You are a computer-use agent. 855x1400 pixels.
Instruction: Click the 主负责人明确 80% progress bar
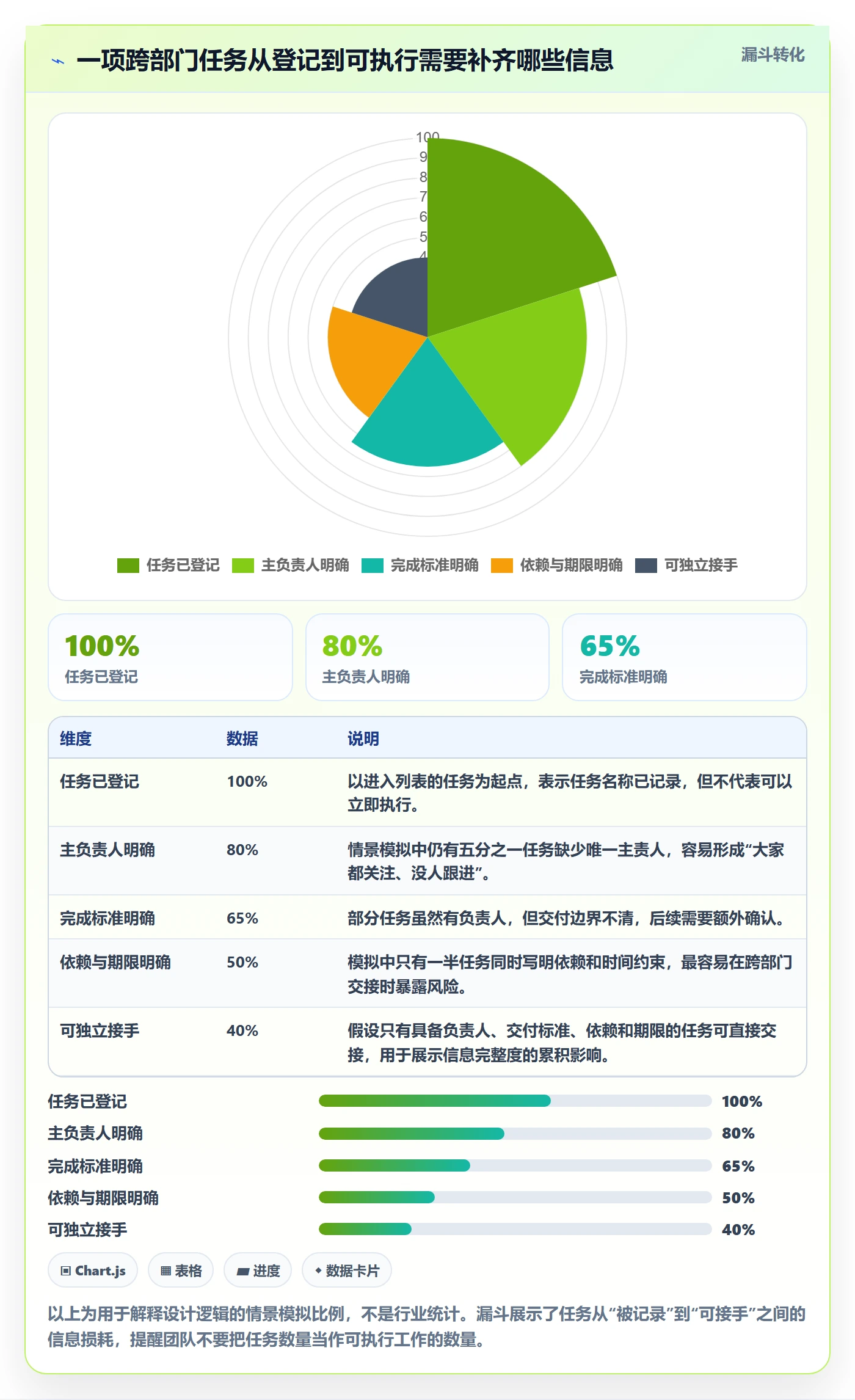tap(515, 1134)
